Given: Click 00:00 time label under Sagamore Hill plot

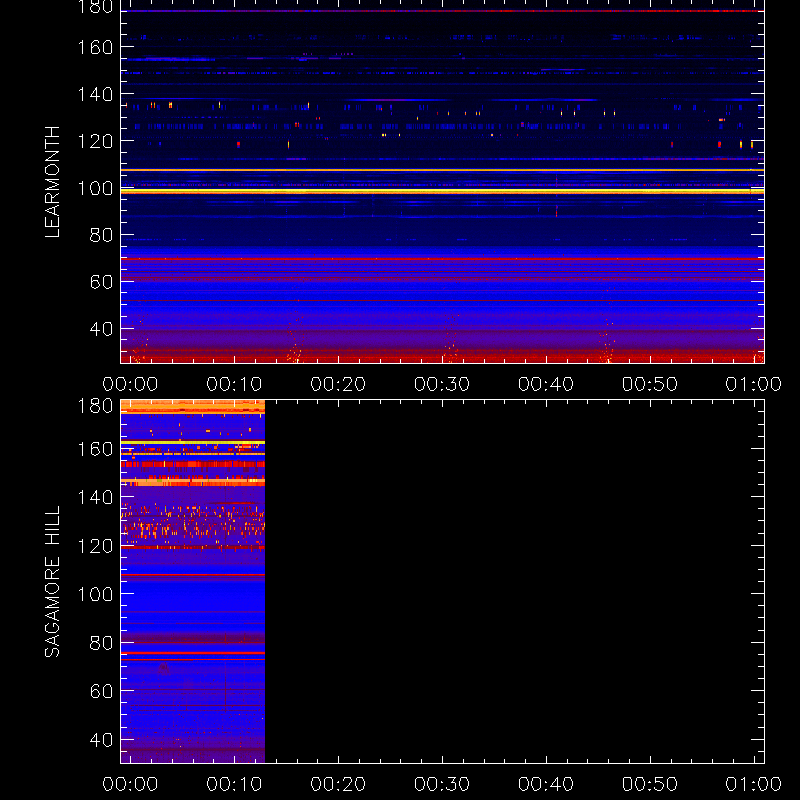Looking at the screenshot, I should 130,784.
